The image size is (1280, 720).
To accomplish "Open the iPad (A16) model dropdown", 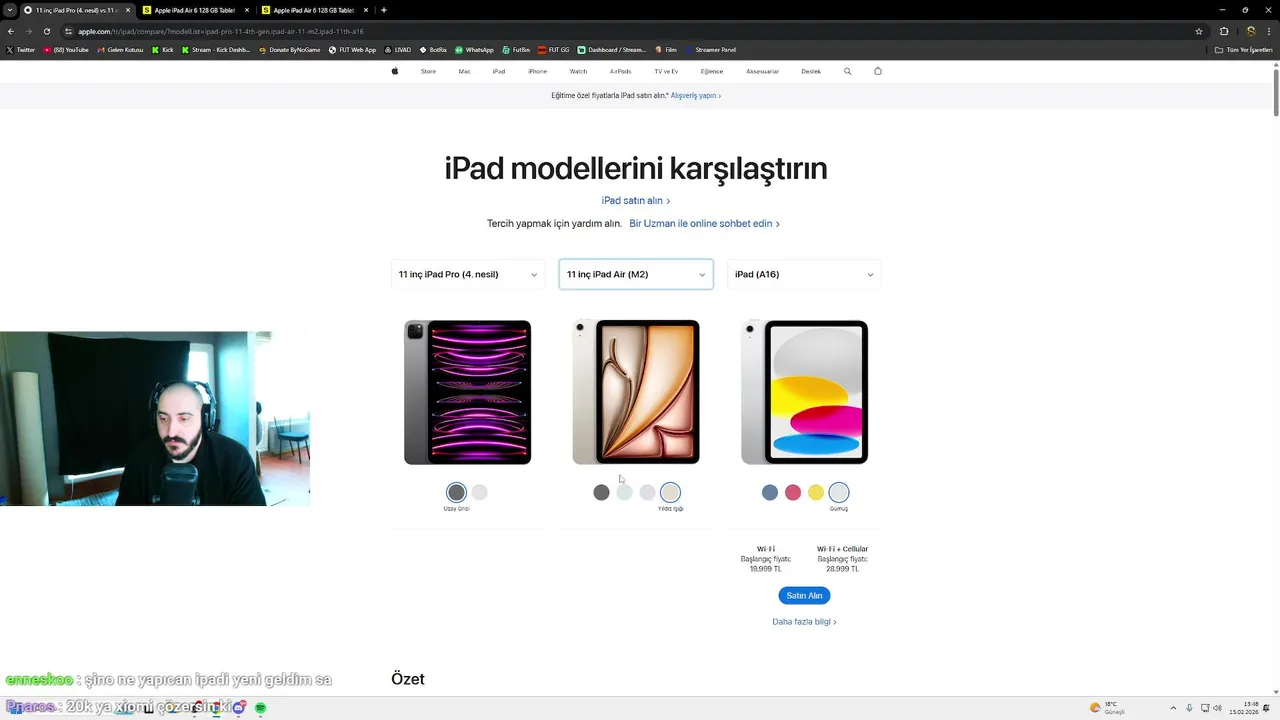I will point(804,274).
